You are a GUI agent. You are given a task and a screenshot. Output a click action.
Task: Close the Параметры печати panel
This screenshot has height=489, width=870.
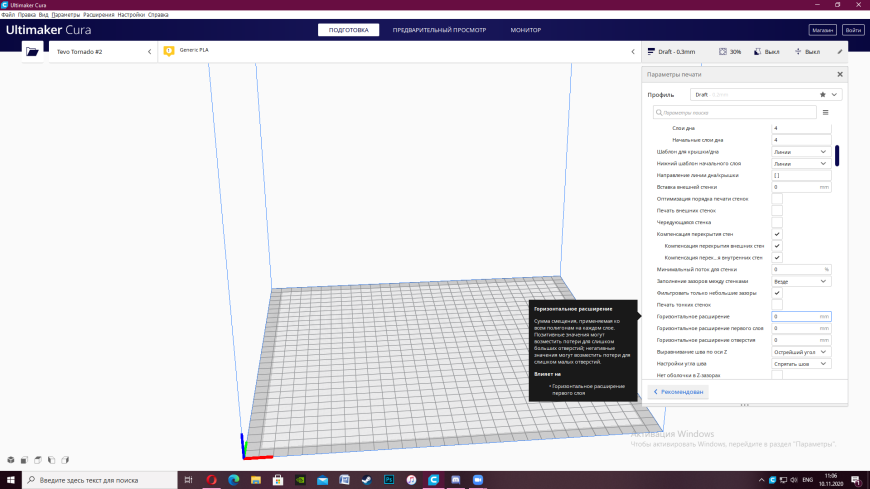[840, 74]
